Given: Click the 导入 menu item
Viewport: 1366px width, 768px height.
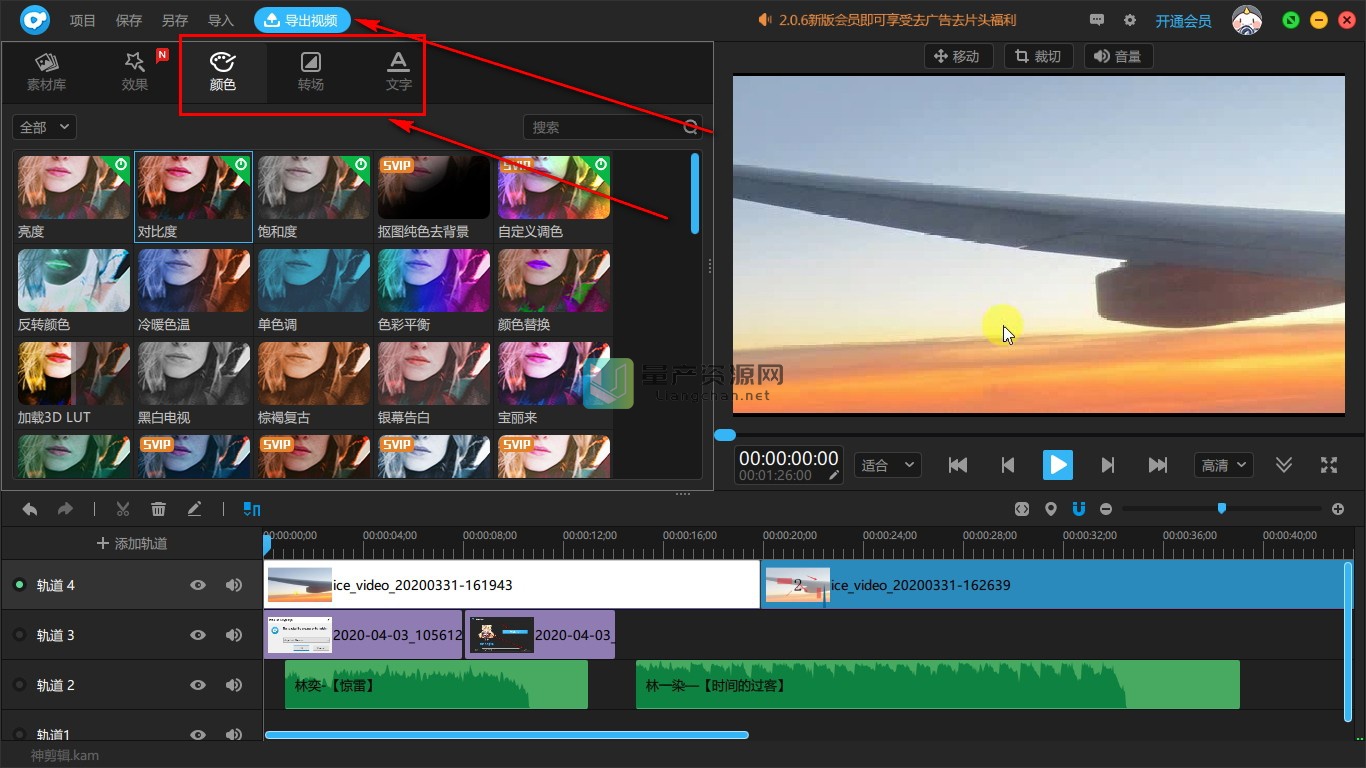Looking at the screenshot, I should click(x=221, y=21).
